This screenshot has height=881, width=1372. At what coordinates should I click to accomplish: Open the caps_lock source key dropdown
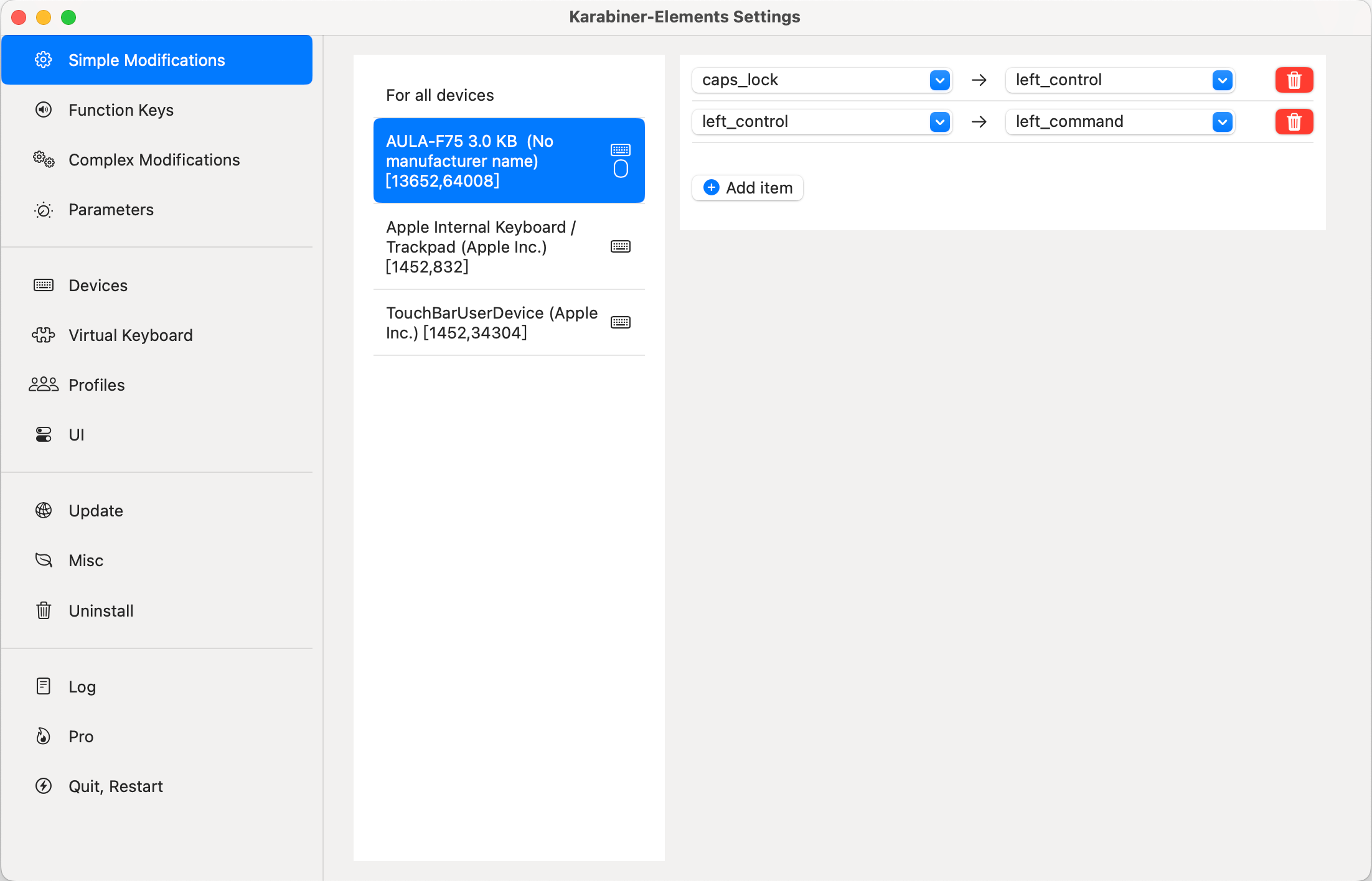pos(822,80)
